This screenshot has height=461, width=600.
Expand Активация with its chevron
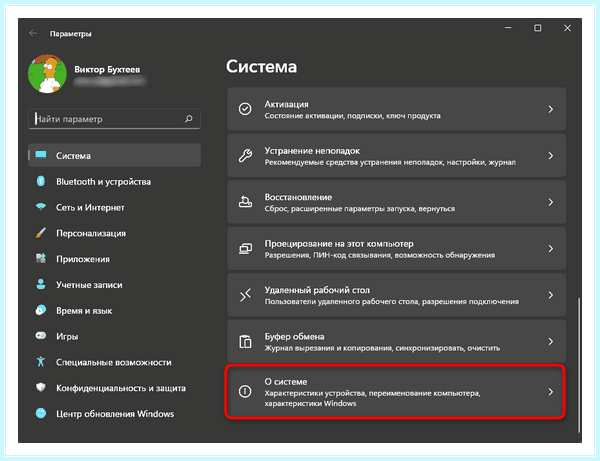point(551,109)
